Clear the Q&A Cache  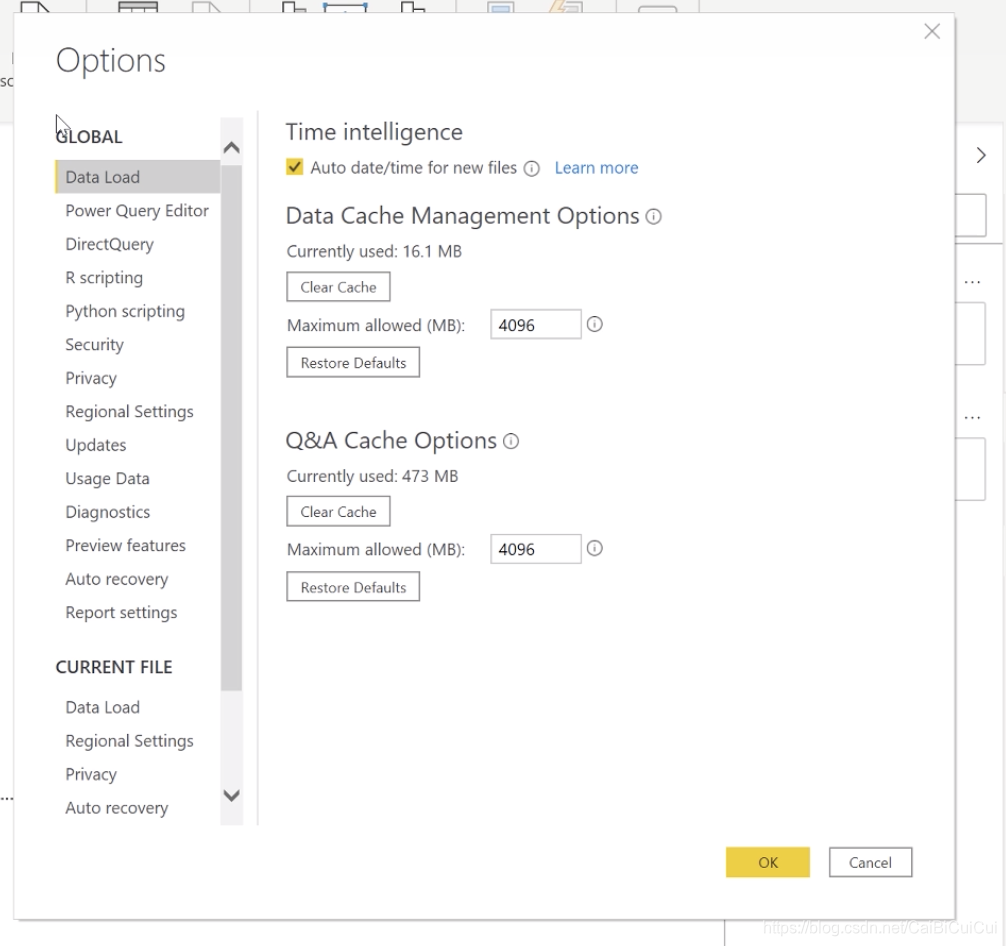coord(338,512)
